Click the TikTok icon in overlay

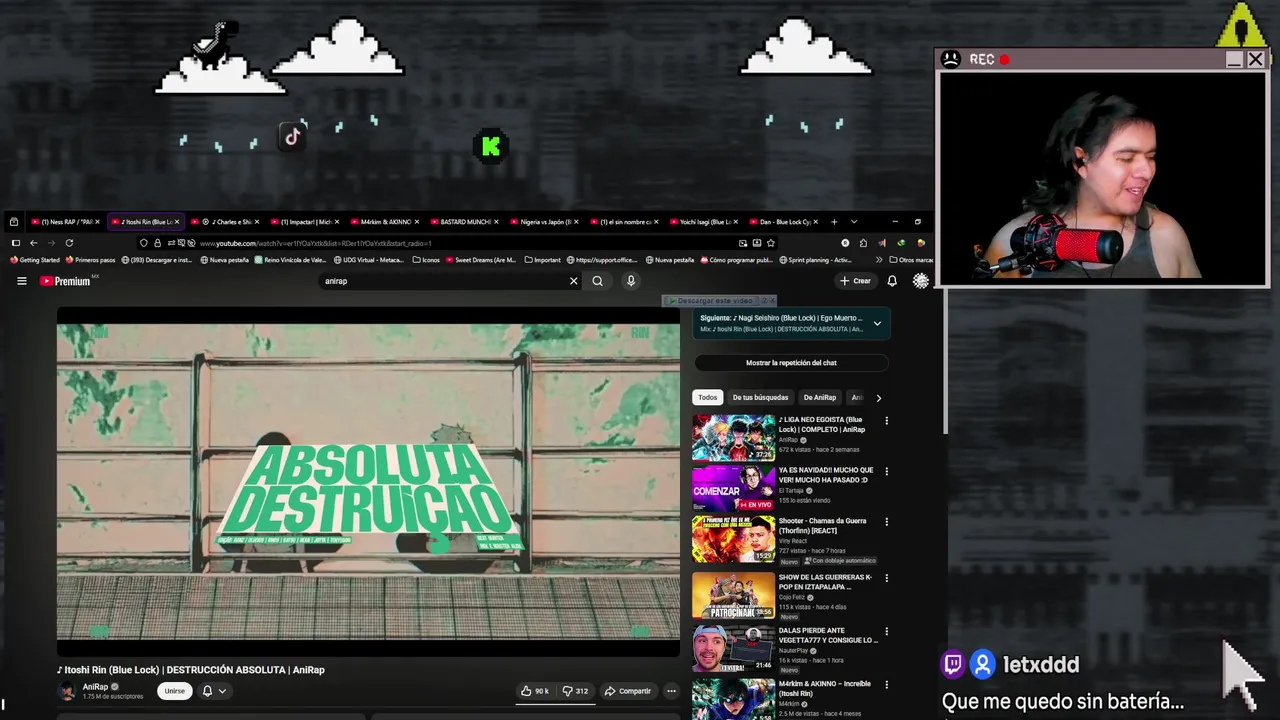292,137
